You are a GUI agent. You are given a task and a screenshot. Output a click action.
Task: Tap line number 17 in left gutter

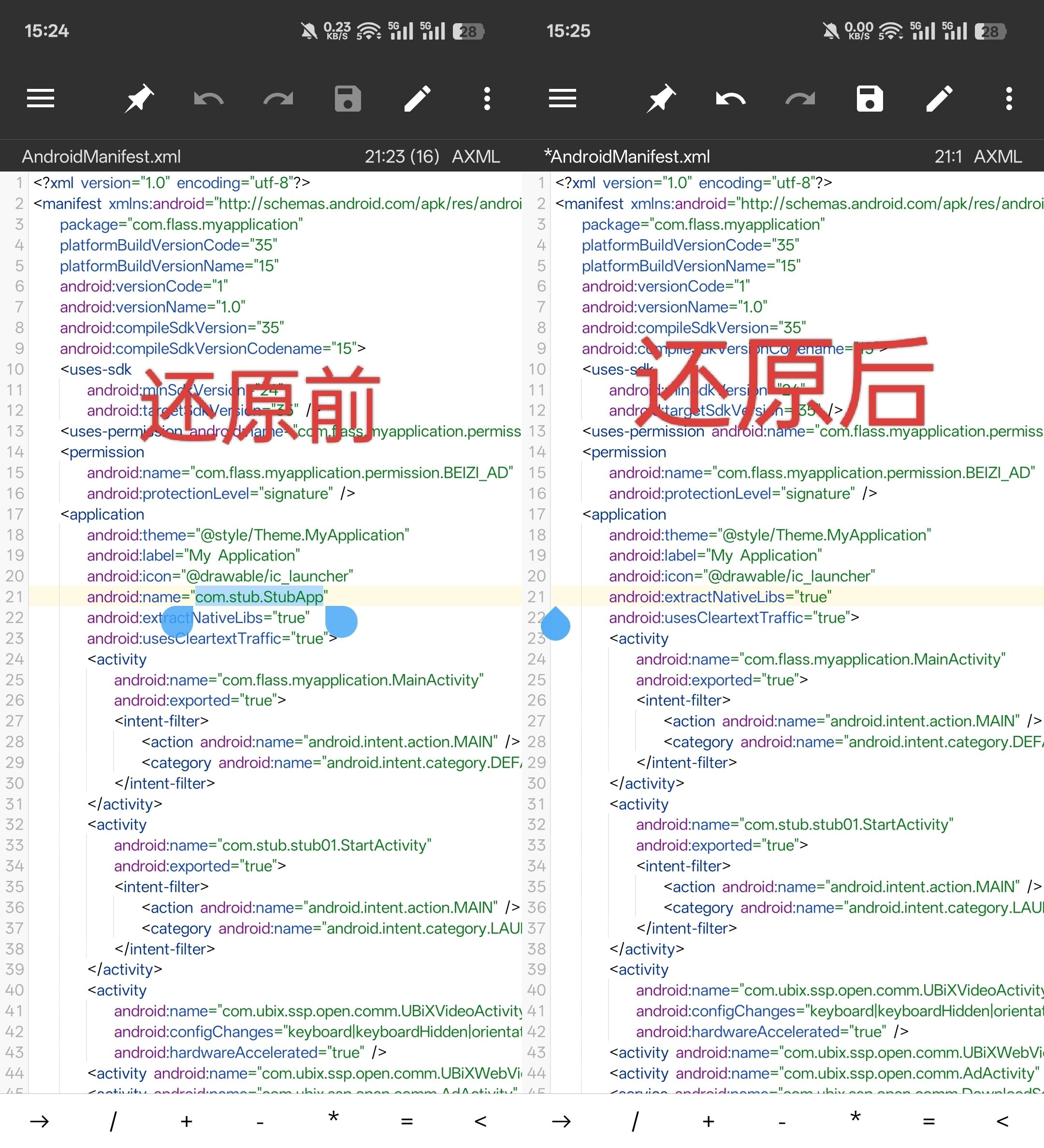pyautogui.click(x=15, y=514)
